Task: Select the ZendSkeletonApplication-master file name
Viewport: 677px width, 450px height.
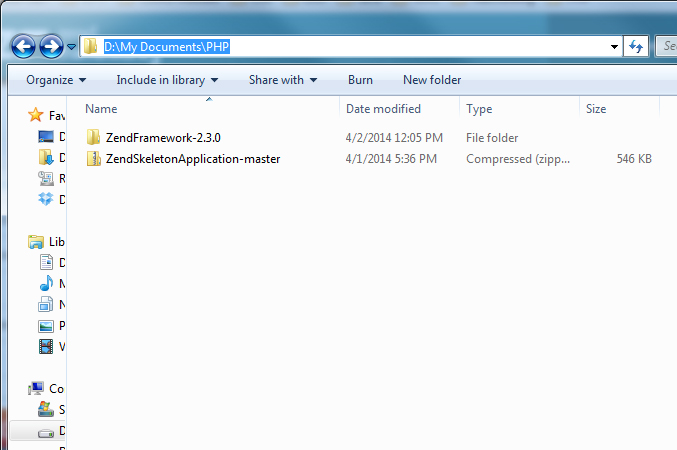Action: pyautogui.click(x=193, y=159)
